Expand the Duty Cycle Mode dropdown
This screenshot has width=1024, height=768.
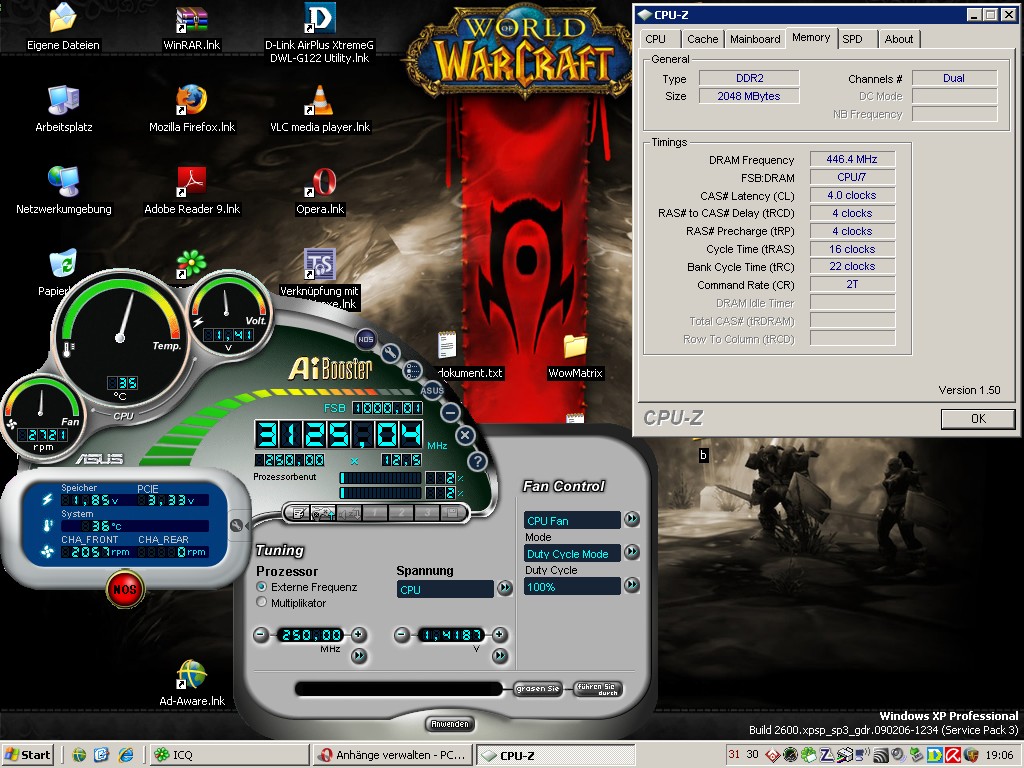pyautogui.click(x=632, y=552)
